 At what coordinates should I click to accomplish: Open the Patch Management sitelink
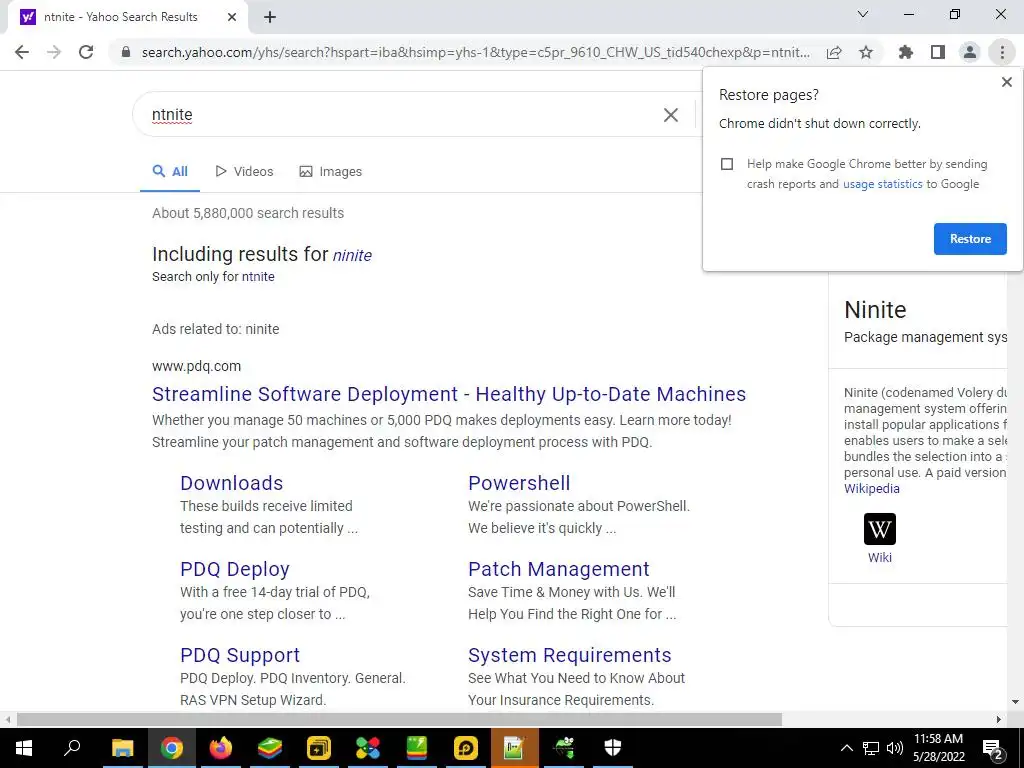click(558, 569)
